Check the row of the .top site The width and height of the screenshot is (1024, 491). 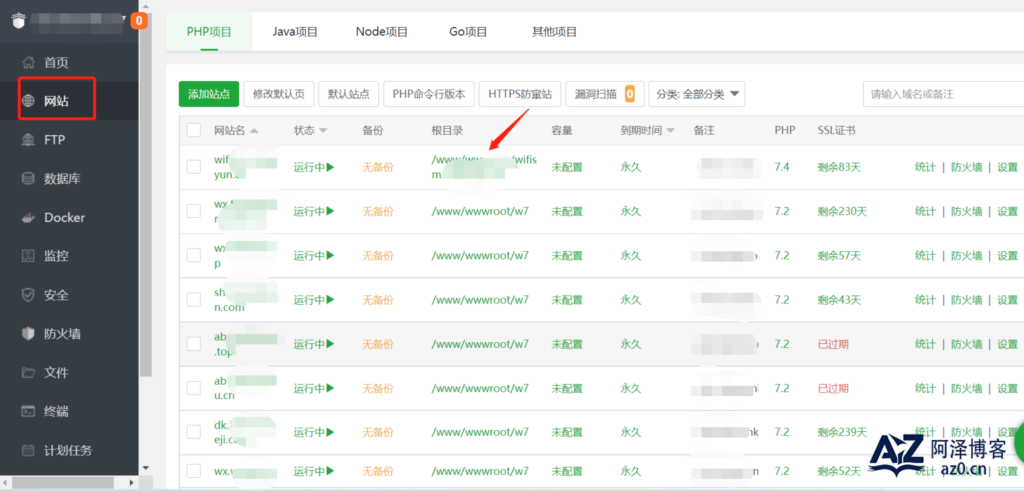coord(194,343)
